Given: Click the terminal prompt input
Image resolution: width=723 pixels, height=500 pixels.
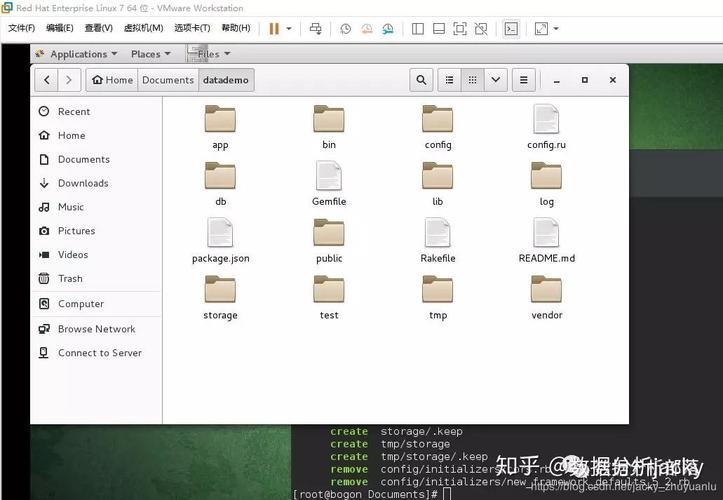Looking at the screenshot, I should coord(446,494).
